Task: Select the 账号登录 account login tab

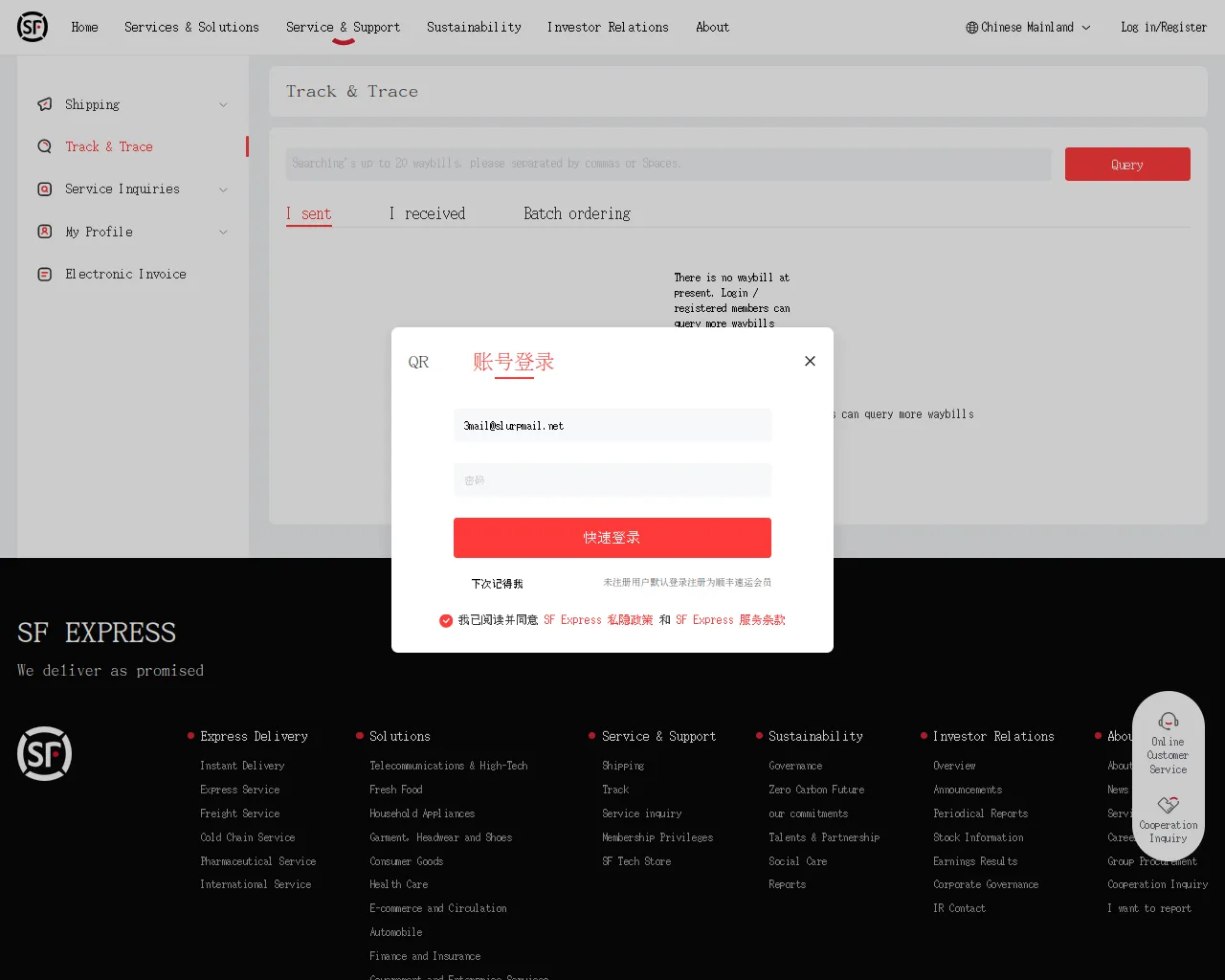Action: pos(514,362)
